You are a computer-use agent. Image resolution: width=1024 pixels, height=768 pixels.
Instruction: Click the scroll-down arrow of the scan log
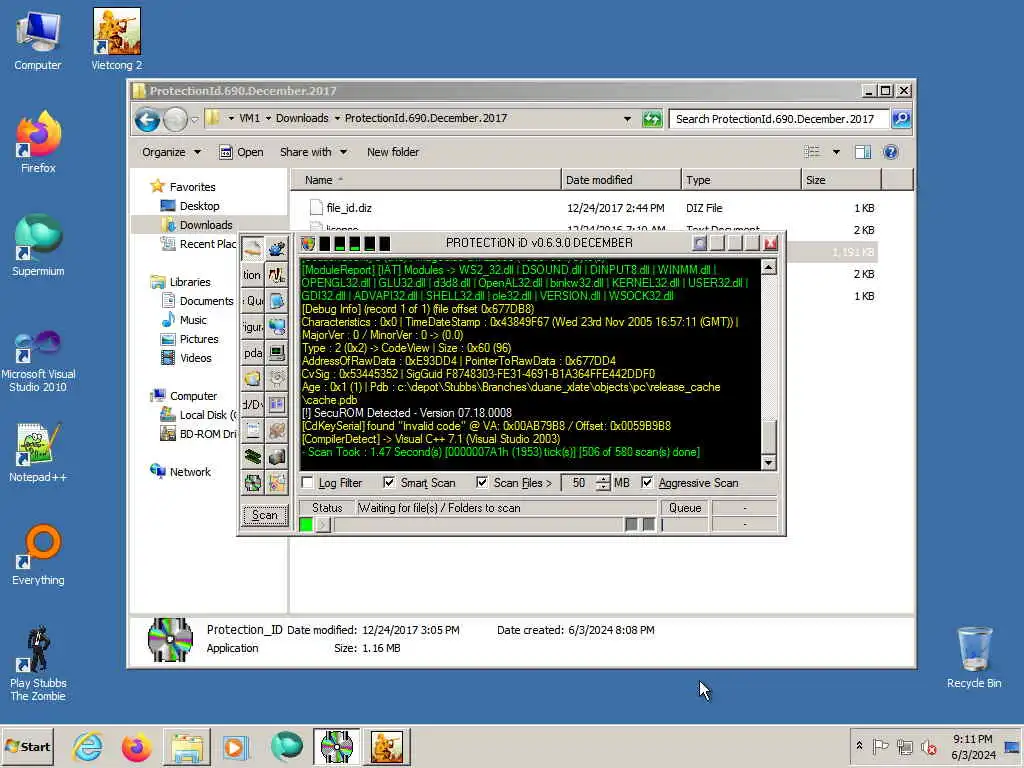(769, 462)
